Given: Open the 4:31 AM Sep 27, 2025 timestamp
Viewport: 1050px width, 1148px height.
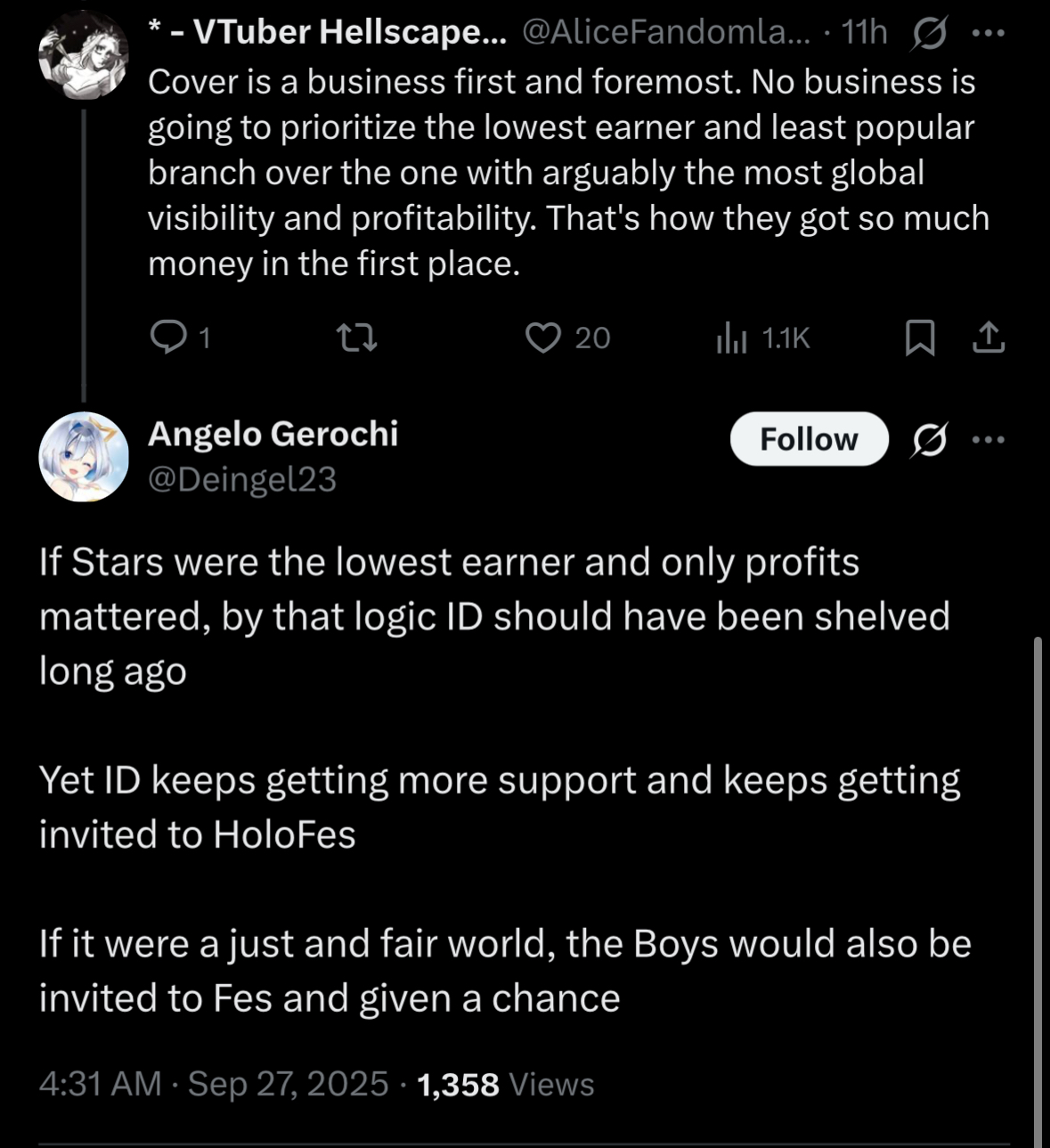Looking at the screenshot, I should point(214,1084).
